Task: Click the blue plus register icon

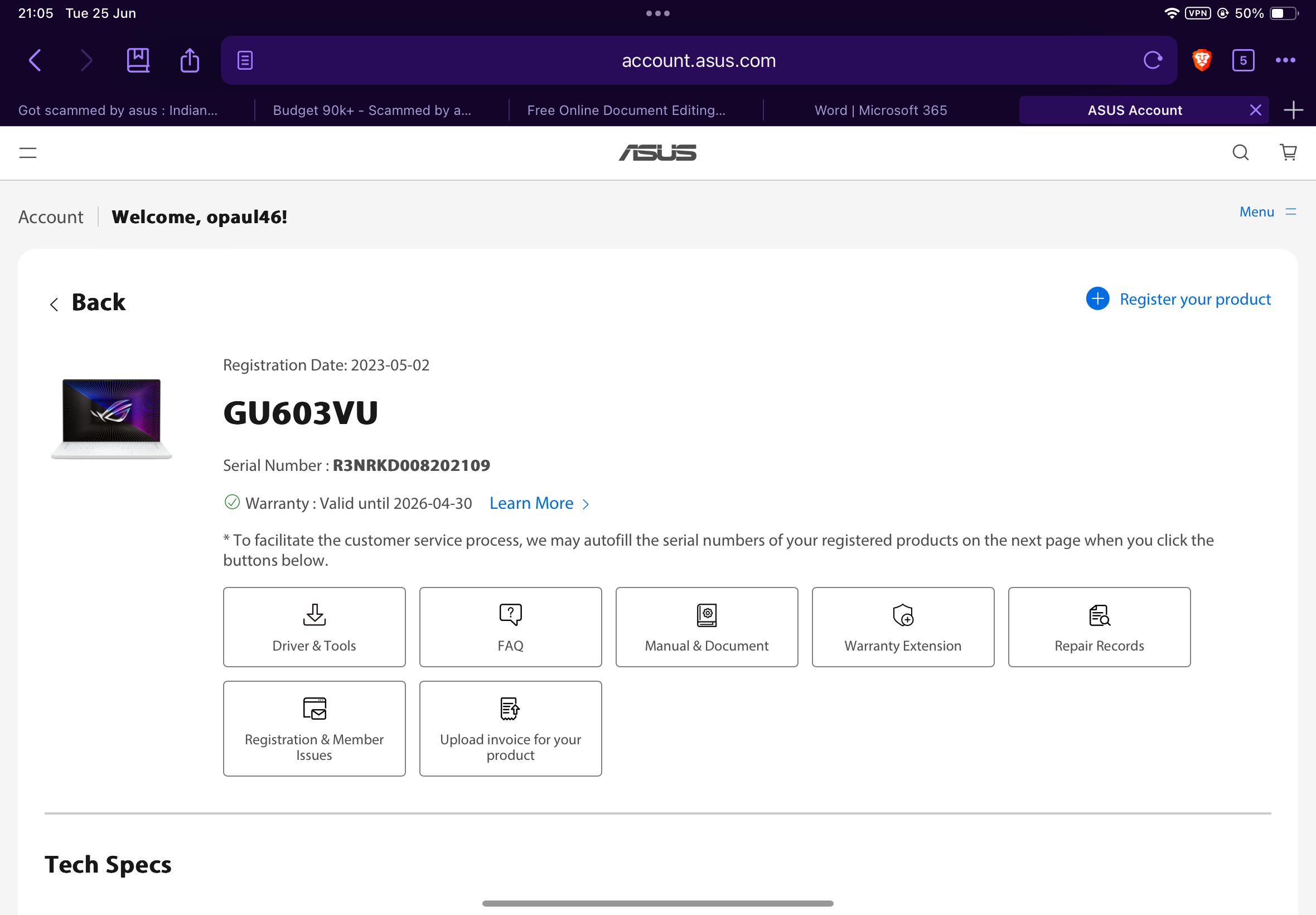Action: 1098,298
